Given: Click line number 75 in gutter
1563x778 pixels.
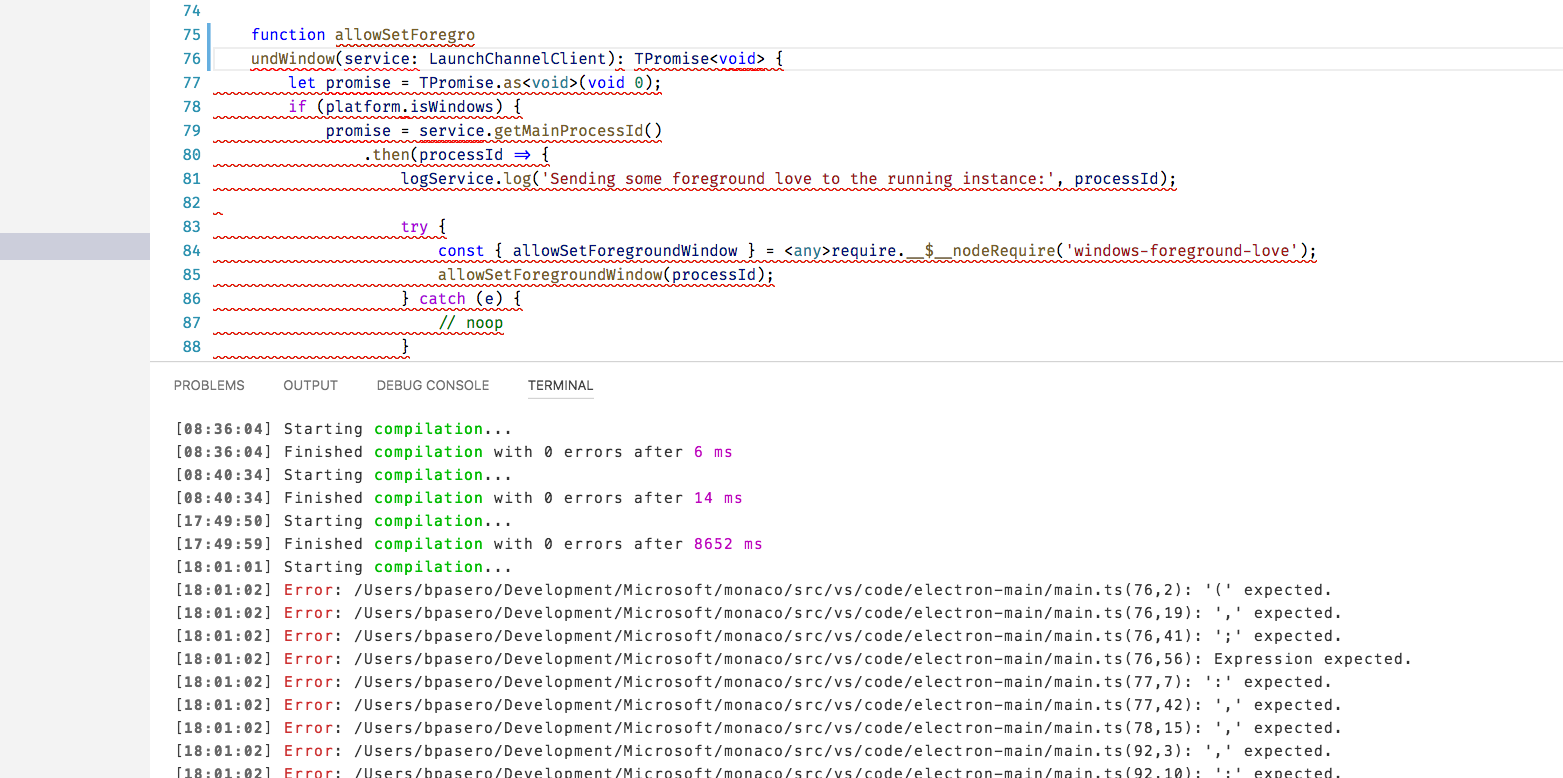Looking at the screenshot, I should [x=192, y=35].
